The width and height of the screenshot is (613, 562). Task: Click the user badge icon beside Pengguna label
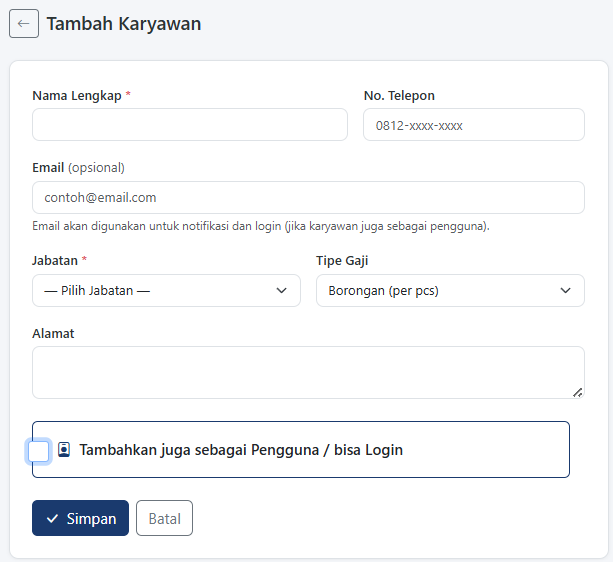[x=64, y=449]
